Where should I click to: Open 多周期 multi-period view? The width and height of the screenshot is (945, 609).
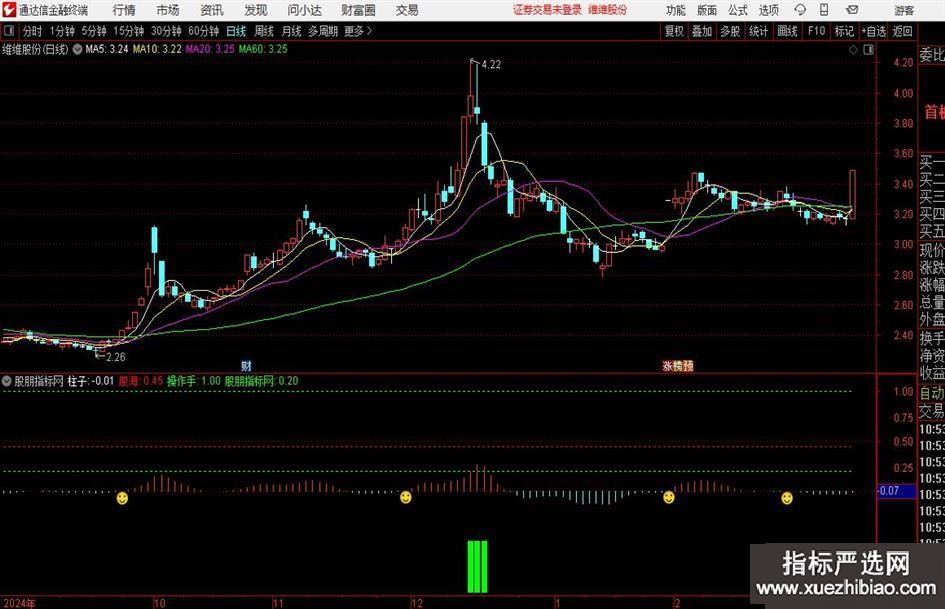point(323,31)
